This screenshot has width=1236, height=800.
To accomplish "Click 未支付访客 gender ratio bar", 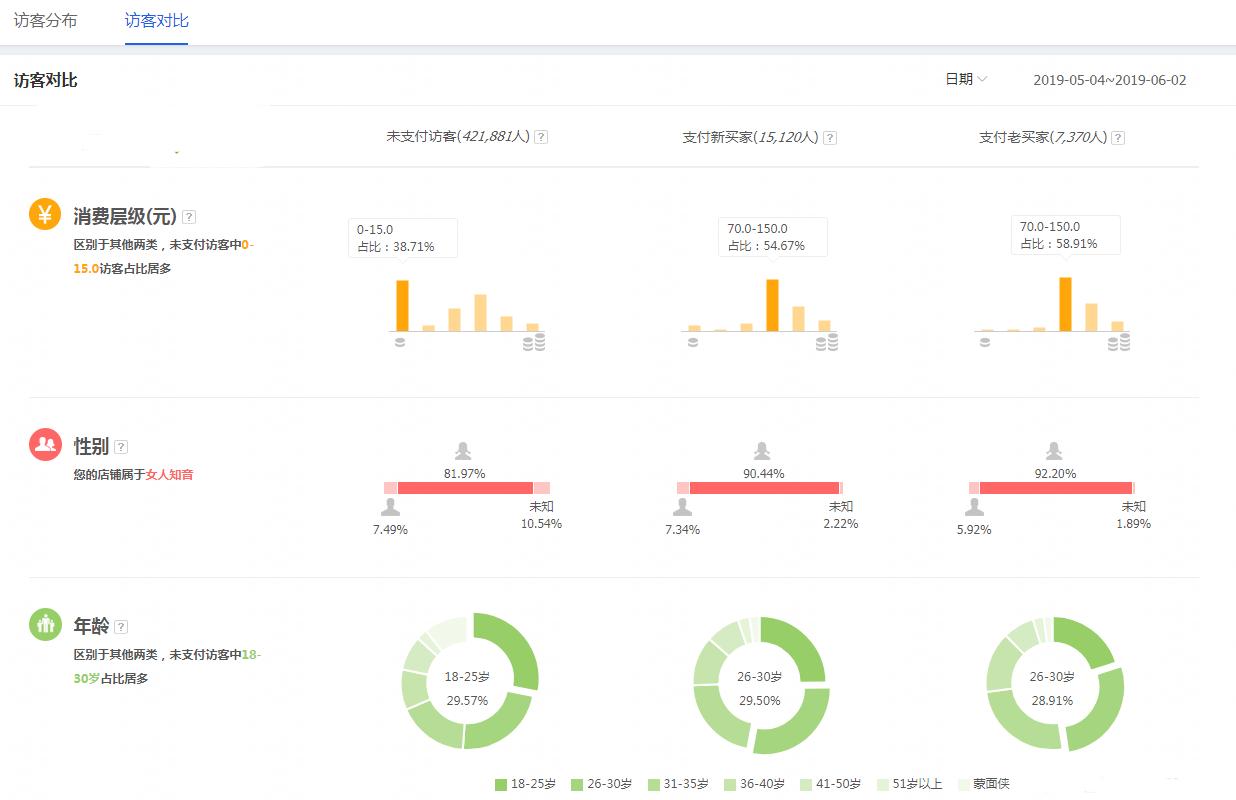I will (466, 488).
